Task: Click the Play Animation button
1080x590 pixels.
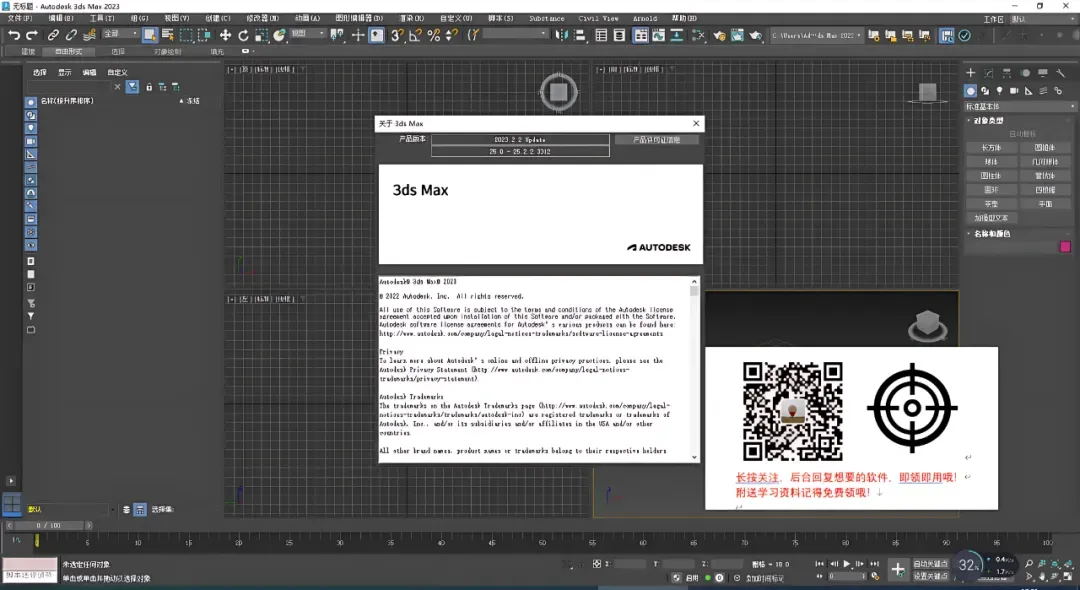Action: pyautogui.click(x=847, y=564)
